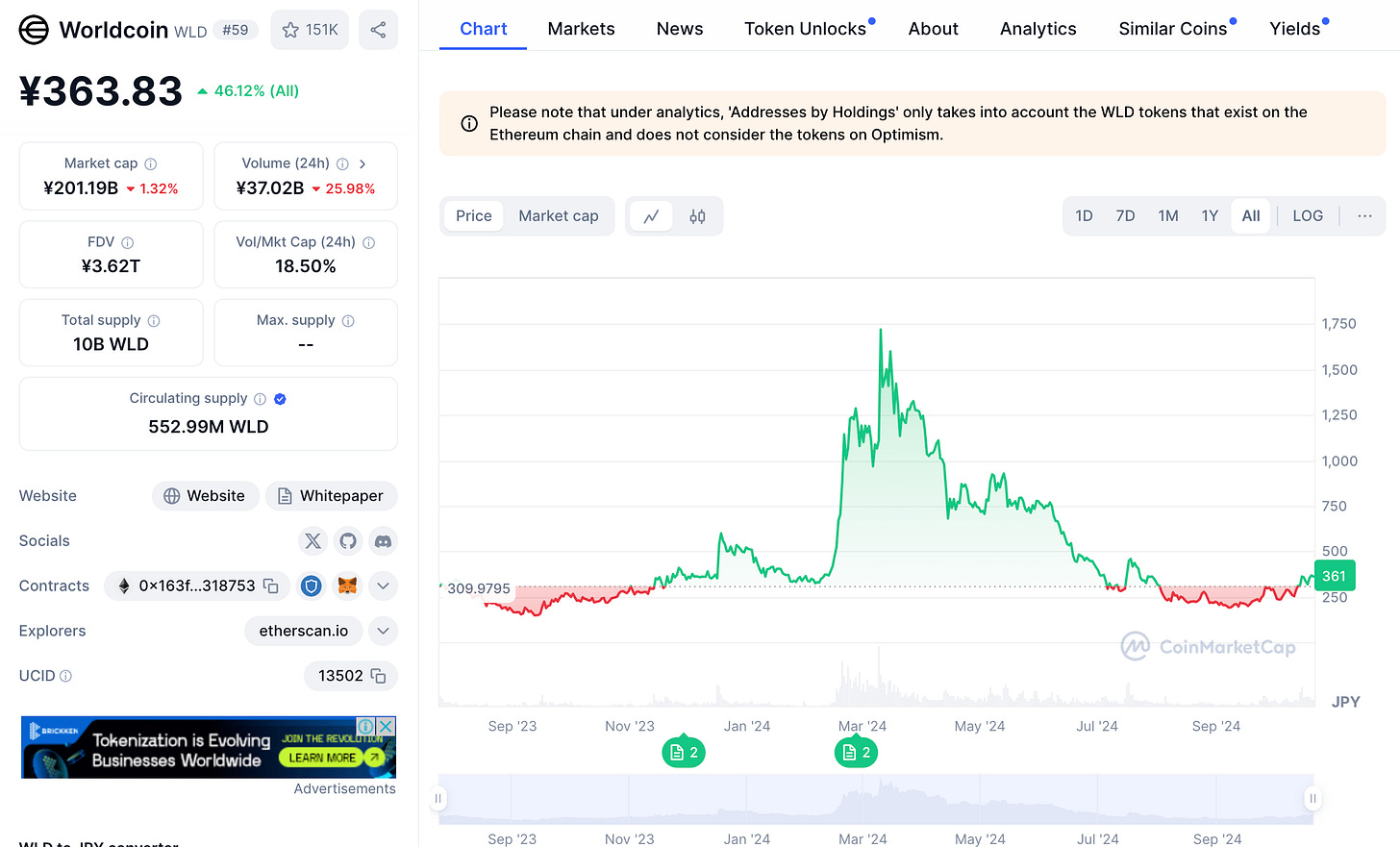Select the 1D time range
Viewport: 1400px width, 847px height.
[1084, 216]
